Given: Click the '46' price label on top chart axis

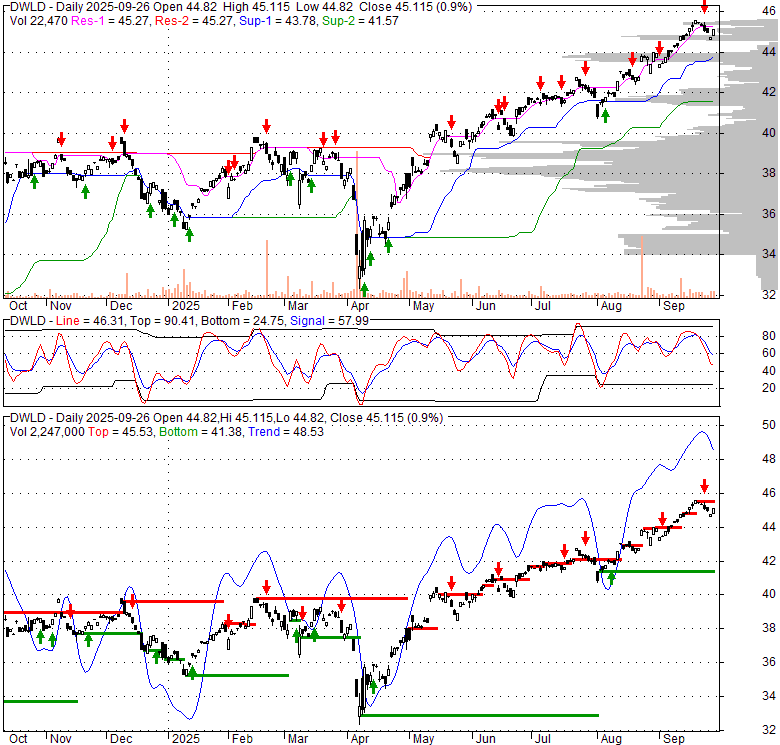Looking at the screenshot, I should [769, 11].
